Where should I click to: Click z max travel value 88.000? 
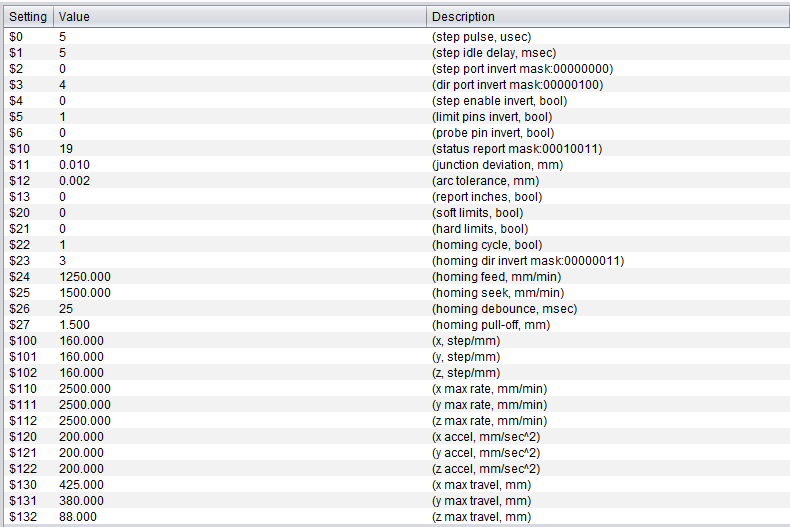(x=78, y=517)
